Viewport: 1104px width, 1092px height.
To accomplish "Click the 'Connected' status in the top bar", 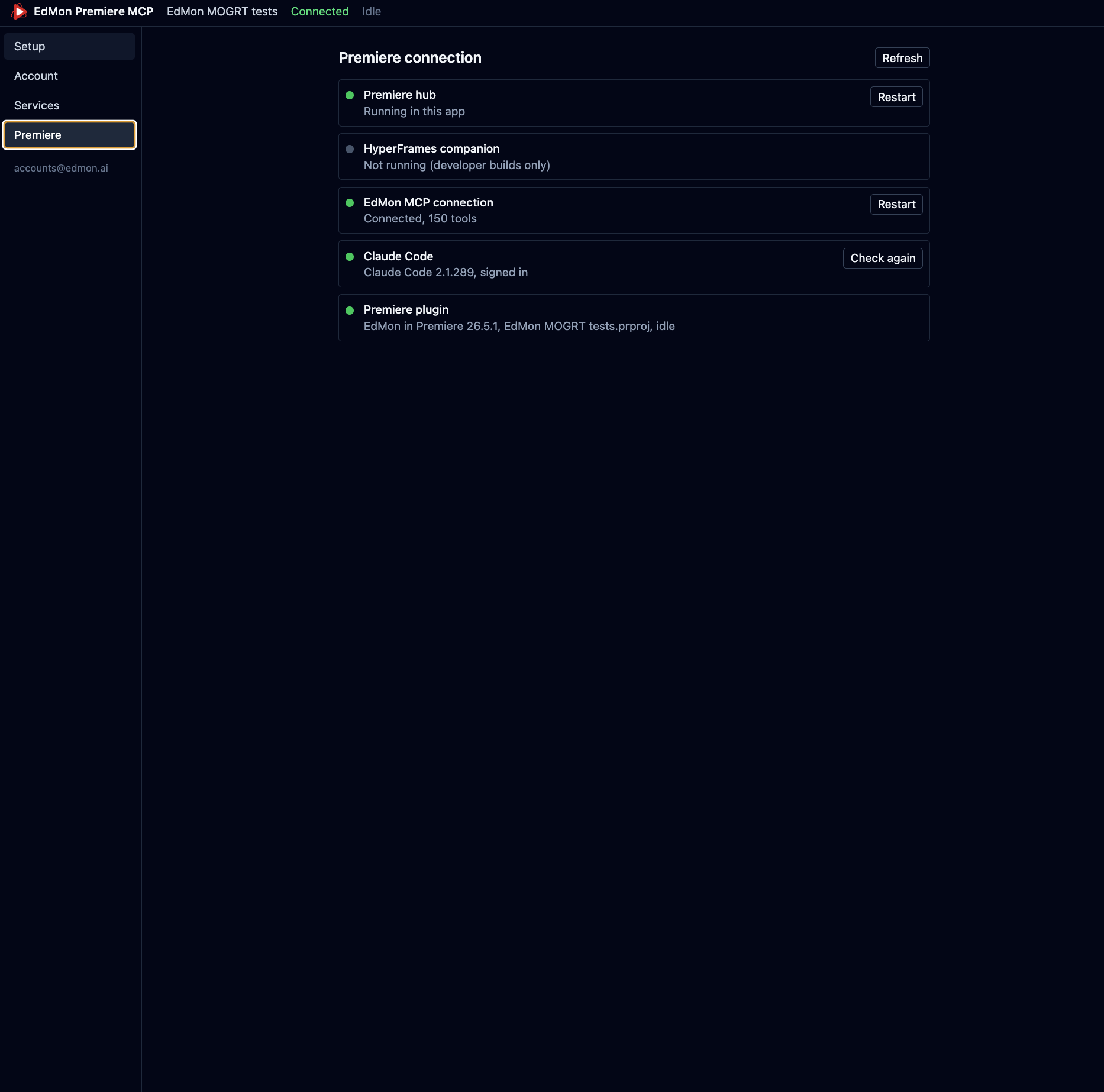I will [x=319, y=11].
